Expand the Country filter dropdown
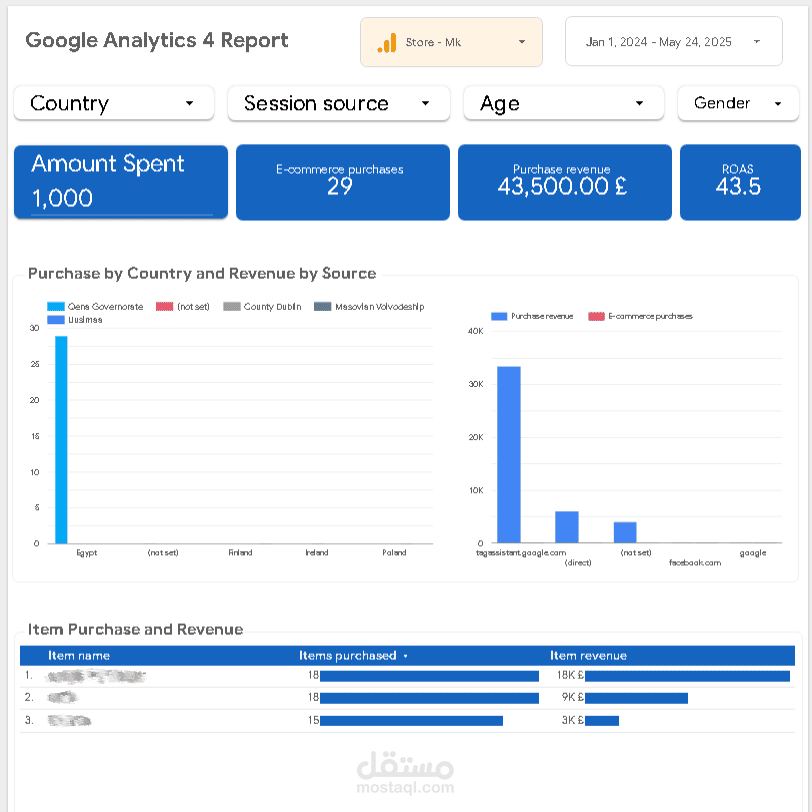This screenshot has width=812, height=812. click(x=114, y=103)
